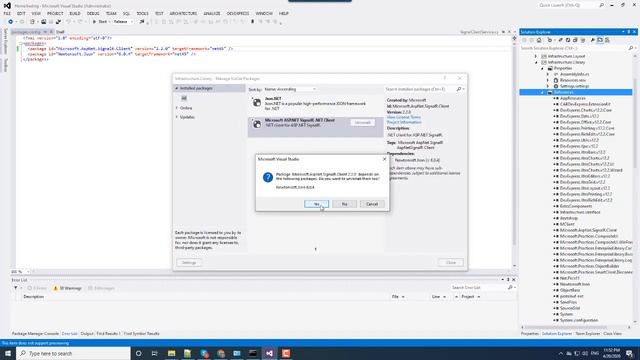Switch to Find Symbol Results tab
The width and height of the screenshot is (640, 360).
point(142,334)
